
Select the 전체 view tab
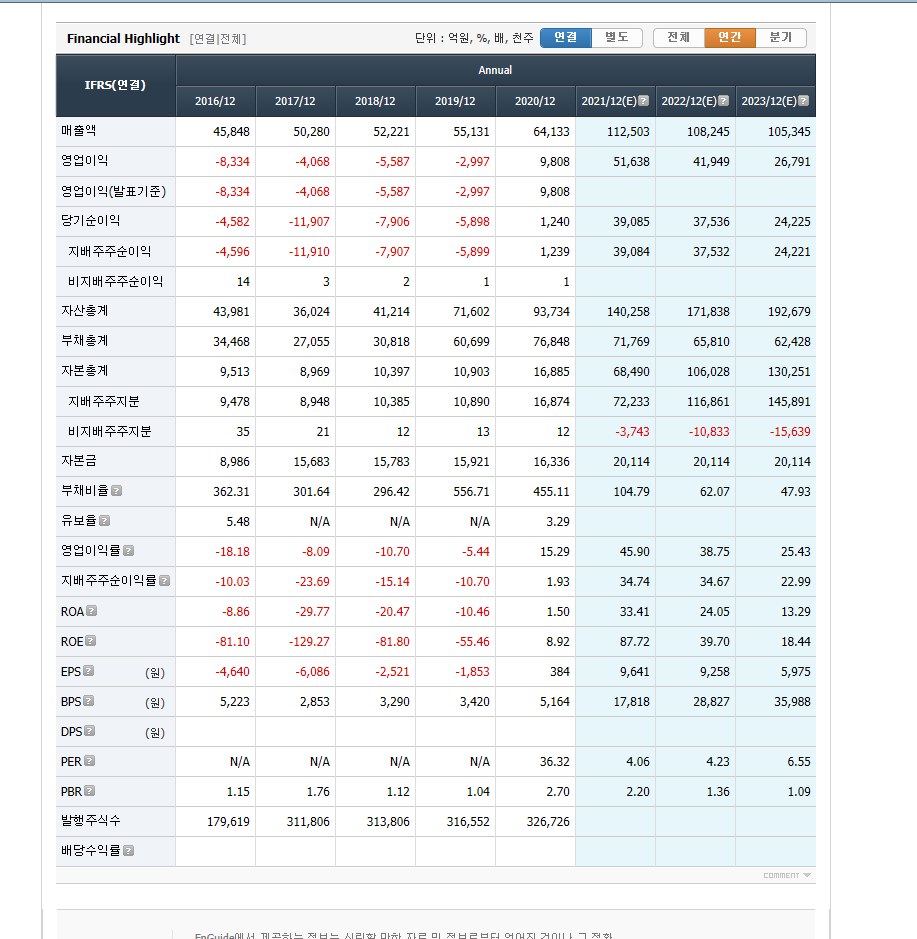point(679,37)
